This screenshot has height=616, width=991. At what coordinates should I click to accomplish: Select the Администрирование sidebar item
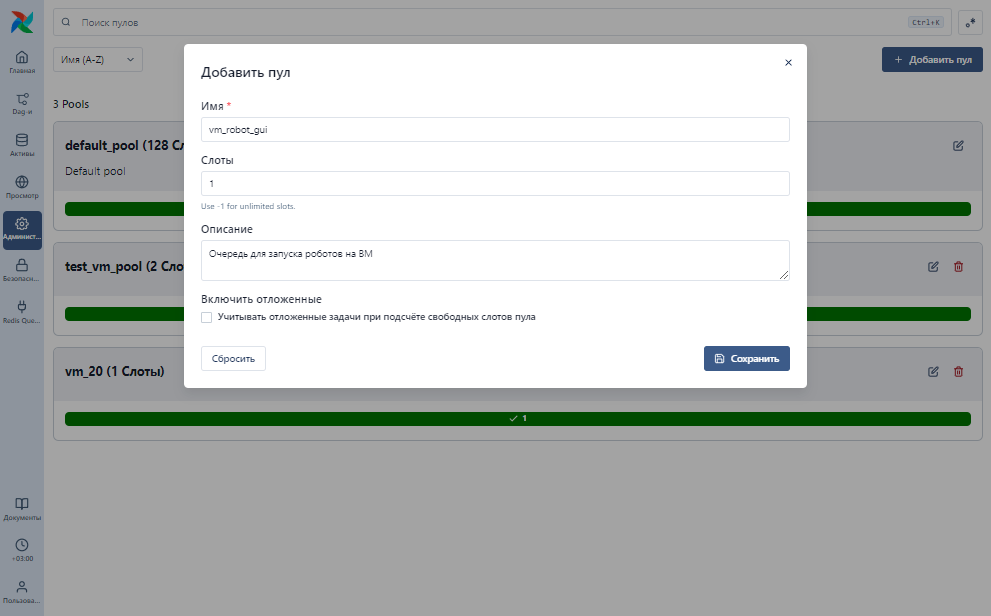click(22, 230)
